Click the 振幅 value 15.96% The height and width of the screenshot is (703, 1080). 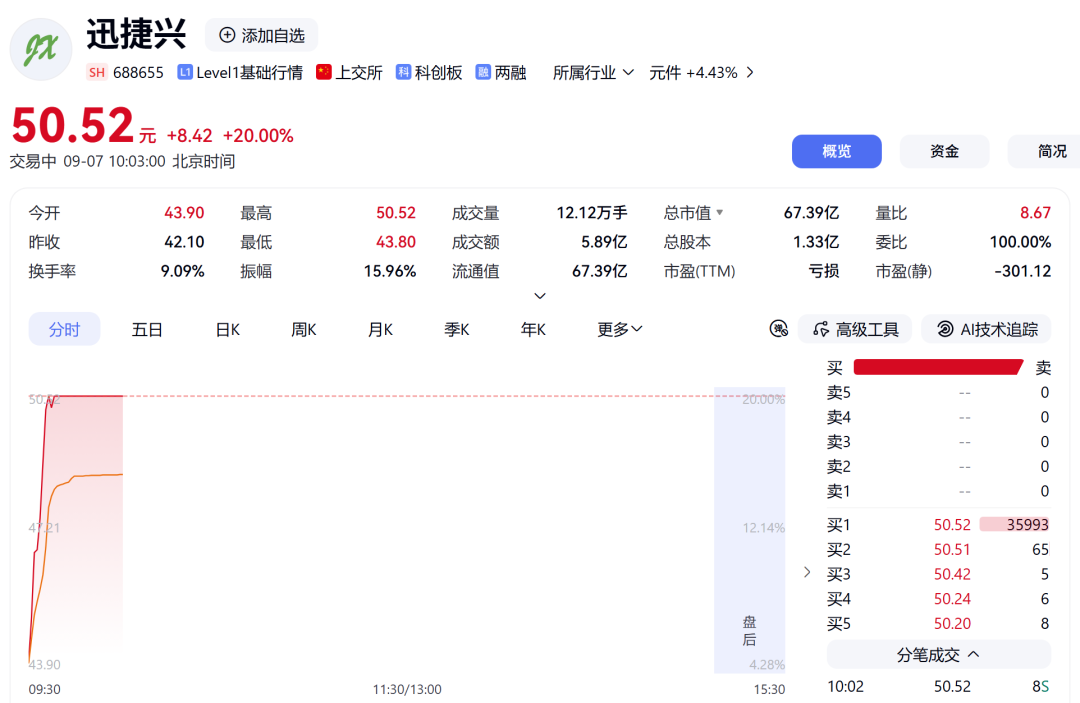(390, 271)
